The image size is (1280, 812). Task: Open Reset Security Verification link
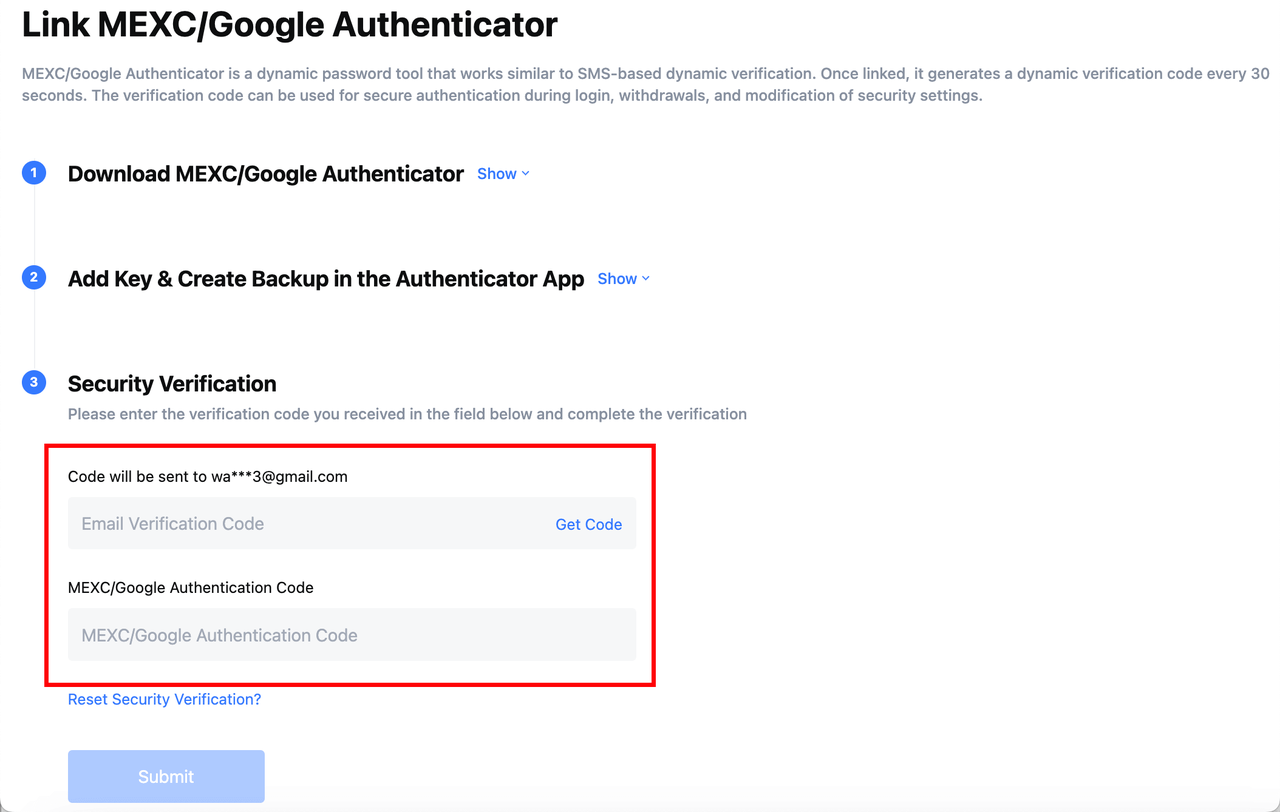click(x=164, y=699)
